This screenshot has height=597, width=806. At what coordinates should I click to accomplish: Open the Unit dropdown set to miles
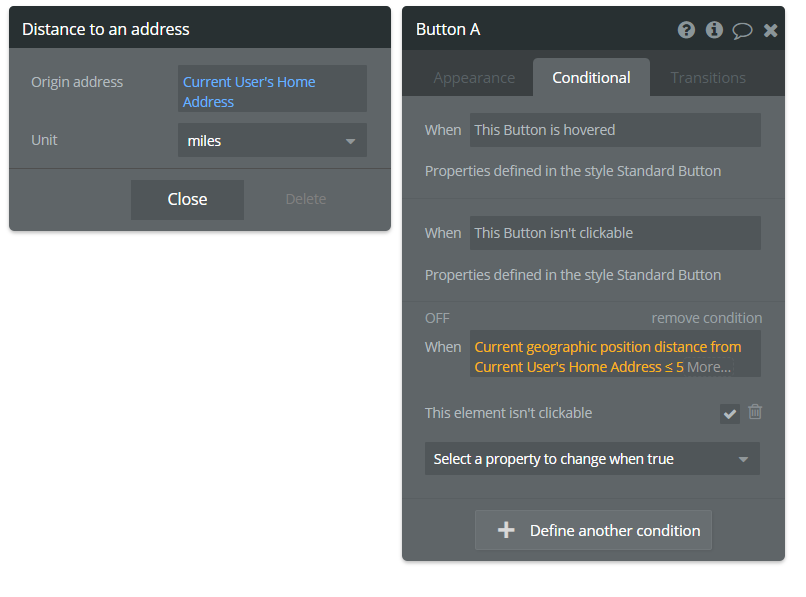(272, 141)
